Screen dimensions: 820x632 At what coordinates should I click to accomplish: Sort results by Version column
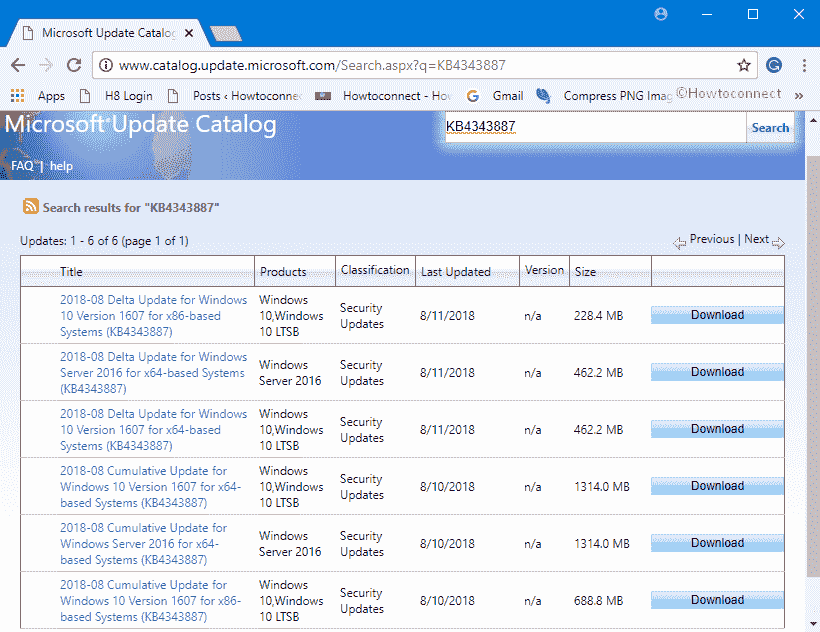tap(544, 270)
